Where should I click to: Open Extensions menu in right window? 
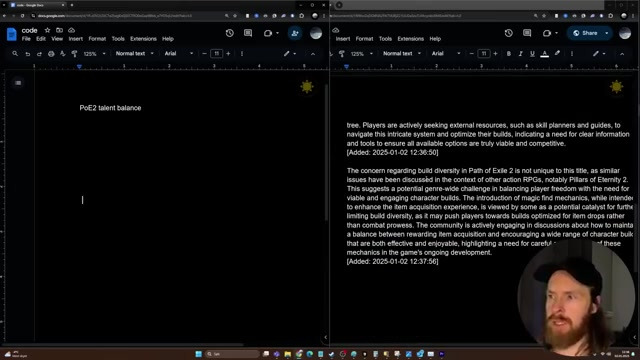pos(411,39)
